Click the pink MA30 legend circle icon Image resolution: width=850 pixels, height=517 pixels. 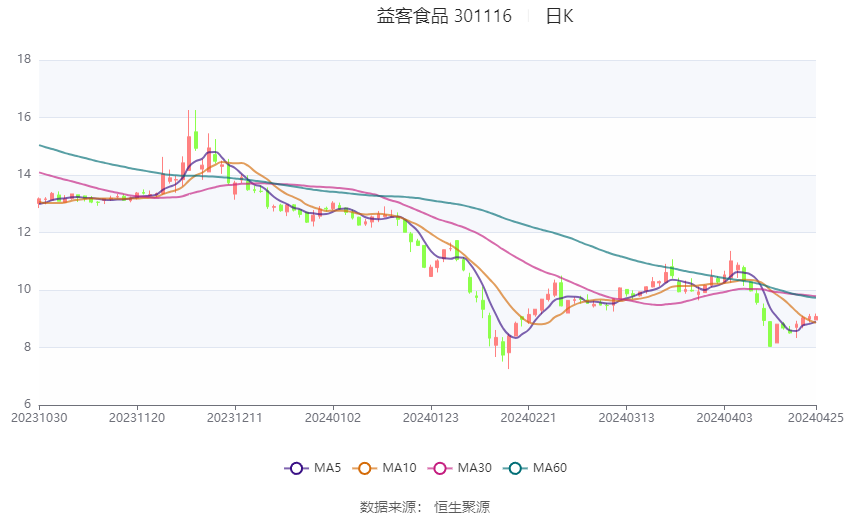(x=440, y=468)
